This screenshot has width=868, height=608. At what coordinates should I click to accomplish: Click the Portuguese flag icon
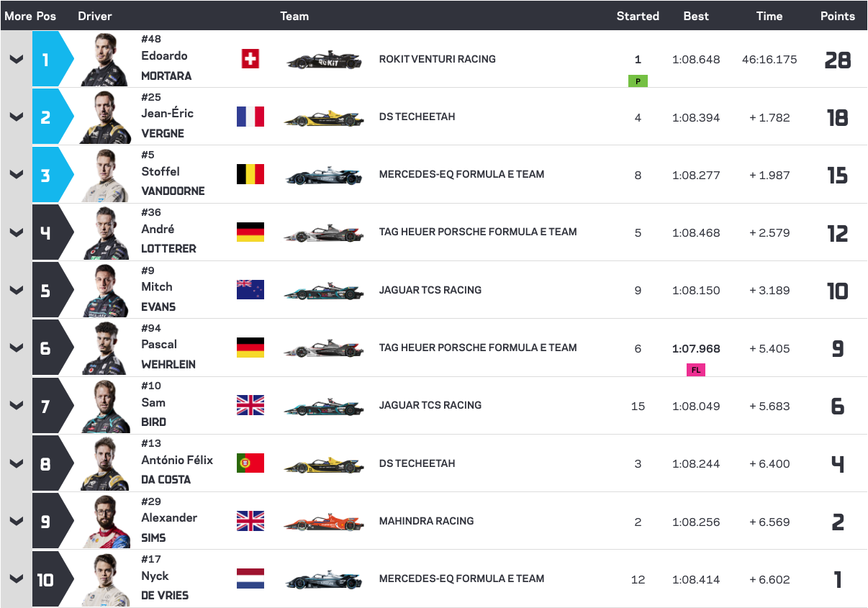[250, 463]
